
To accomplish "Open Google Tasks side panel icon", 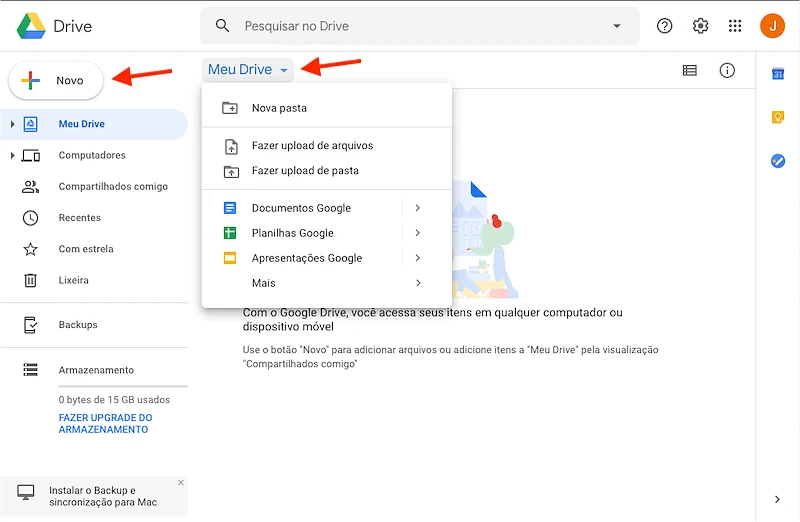I will tap(778, 161).
